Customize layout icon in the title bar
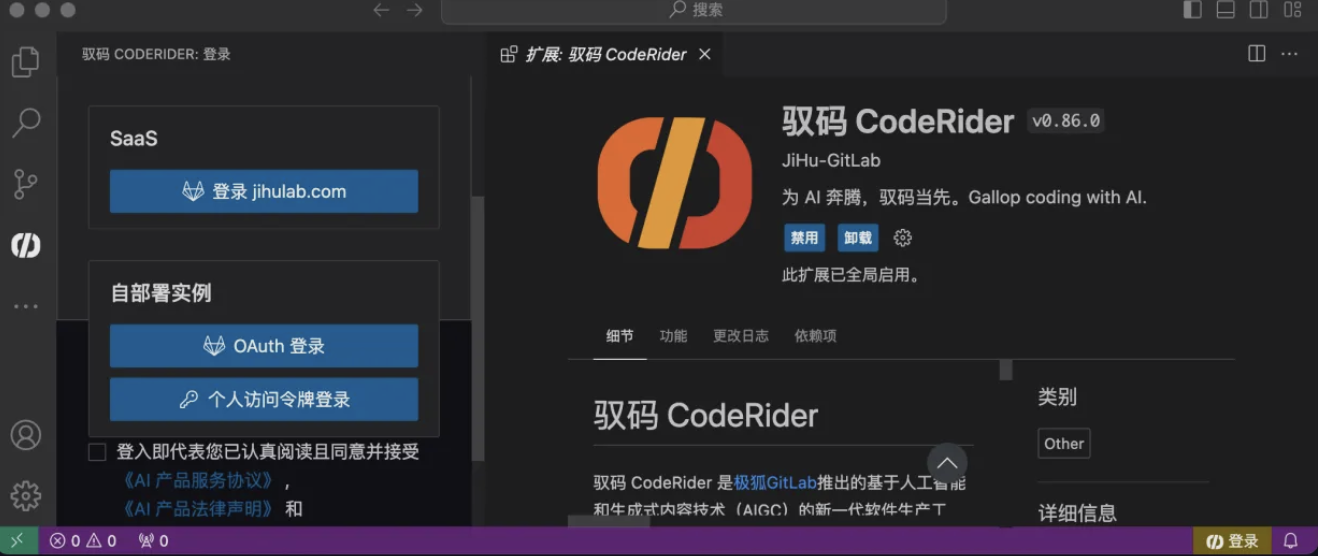 click(x=1293, y=10)
